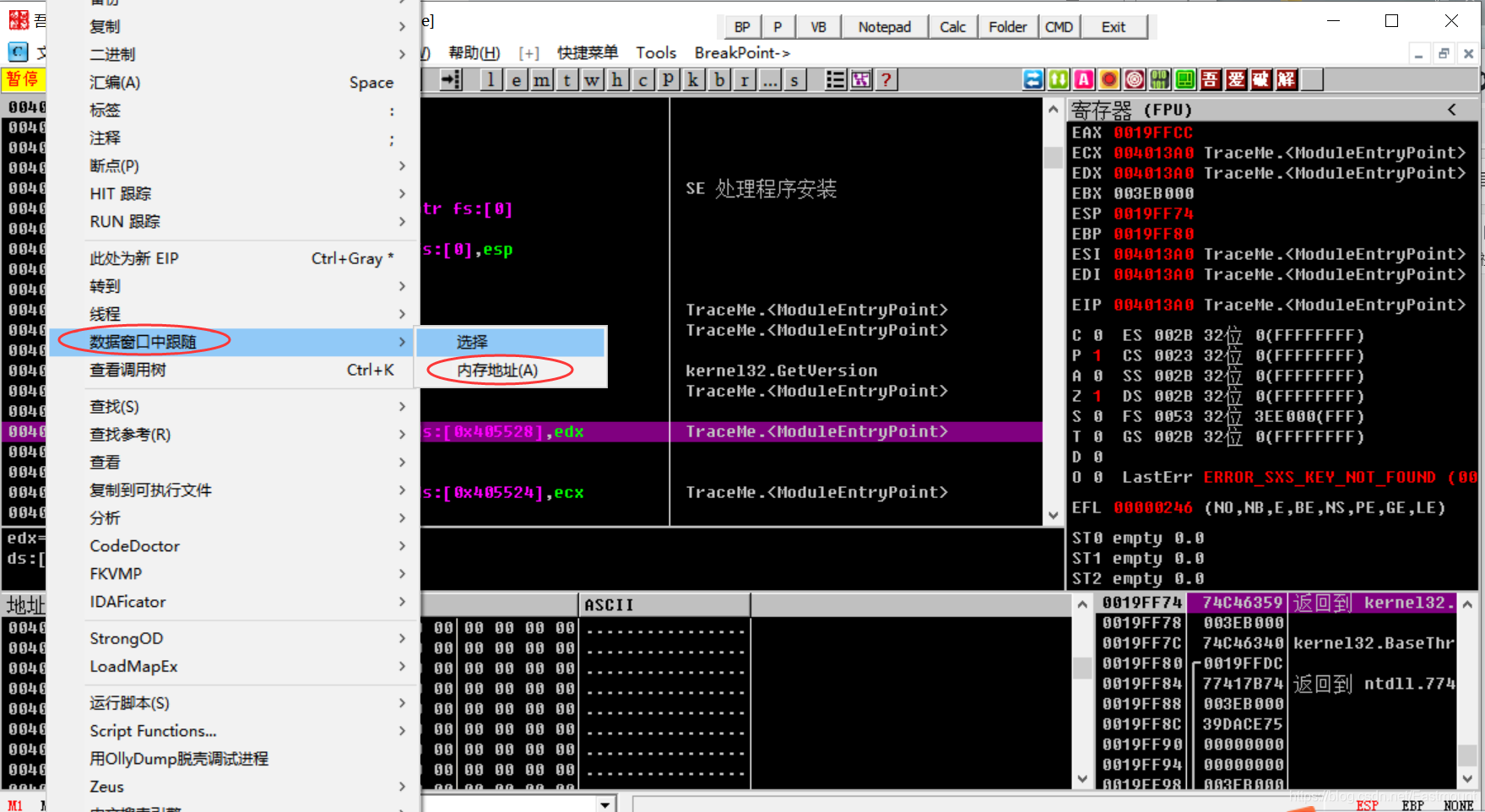Screen dimensions: 1485x812
Task: Click the red '爱' plugin icon
Action: [1236, 80]
